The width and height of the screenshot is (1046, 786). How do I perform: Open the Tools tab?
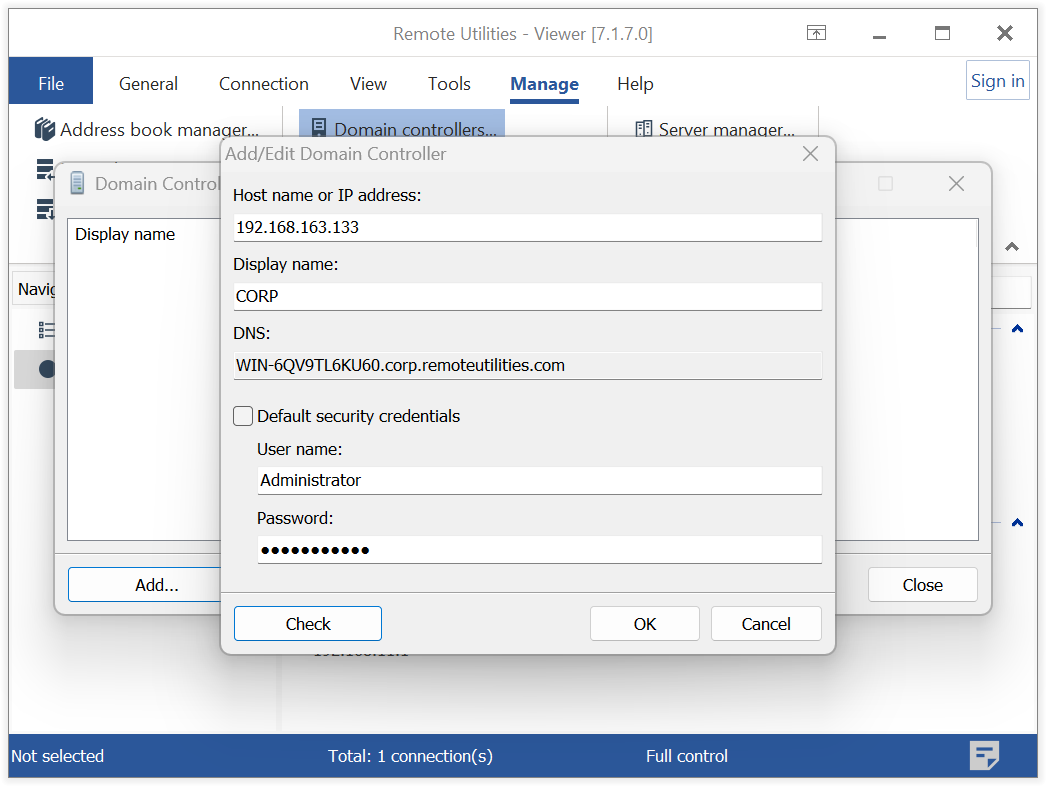pyautogui.click(x=449, y=84)
